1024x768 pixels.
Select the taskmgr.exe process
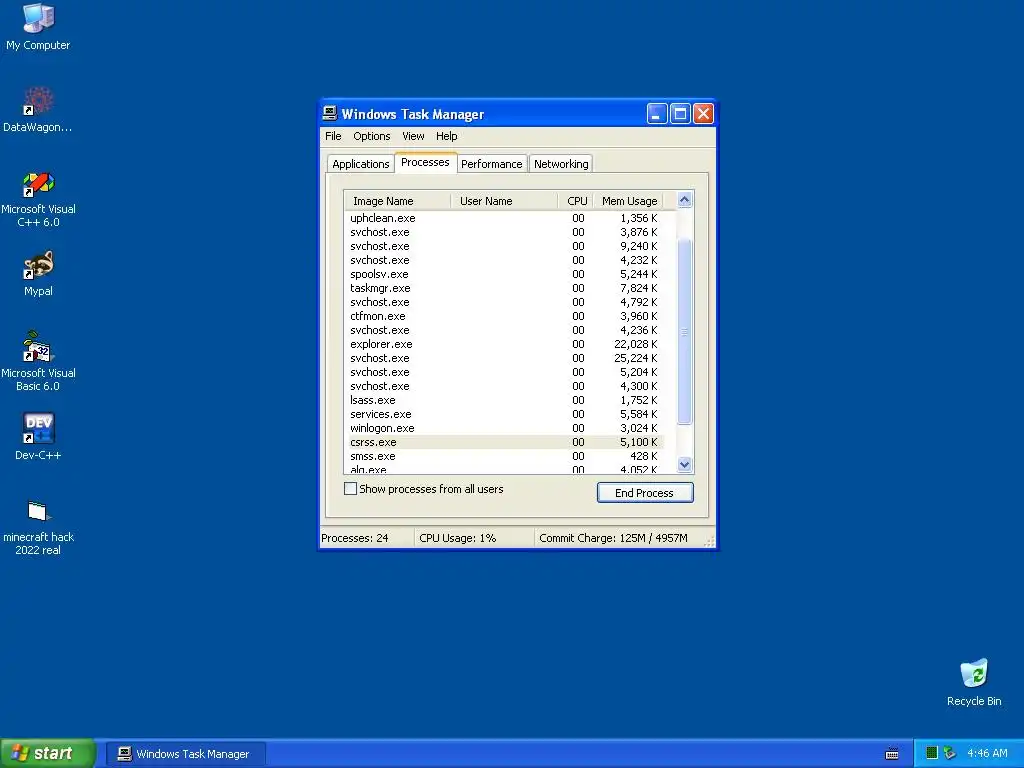tap(504, 288)
